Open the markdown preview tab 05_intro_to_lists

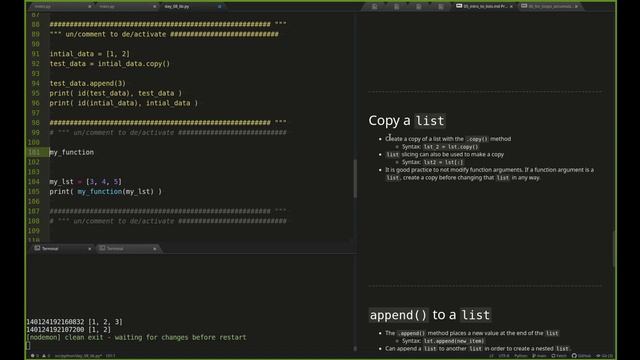click(484, 7)
